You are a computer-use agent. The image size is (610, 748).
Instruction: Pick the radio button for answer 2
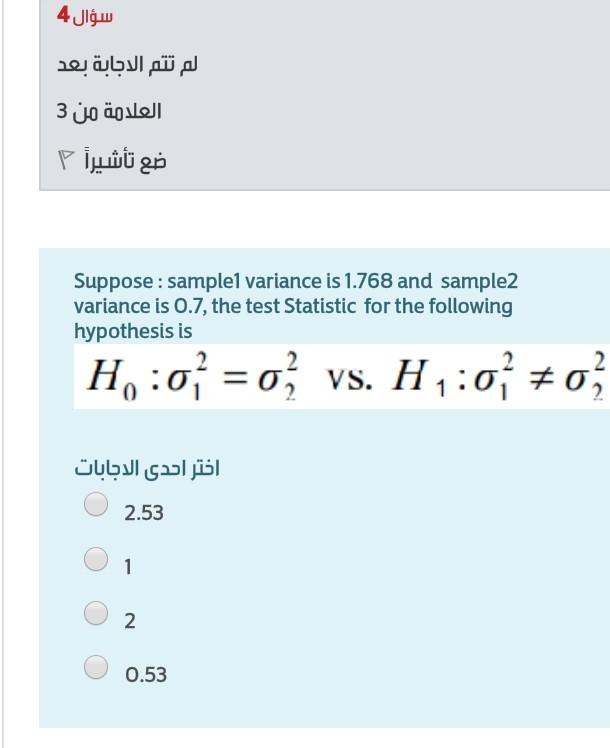tap(96, 613)
